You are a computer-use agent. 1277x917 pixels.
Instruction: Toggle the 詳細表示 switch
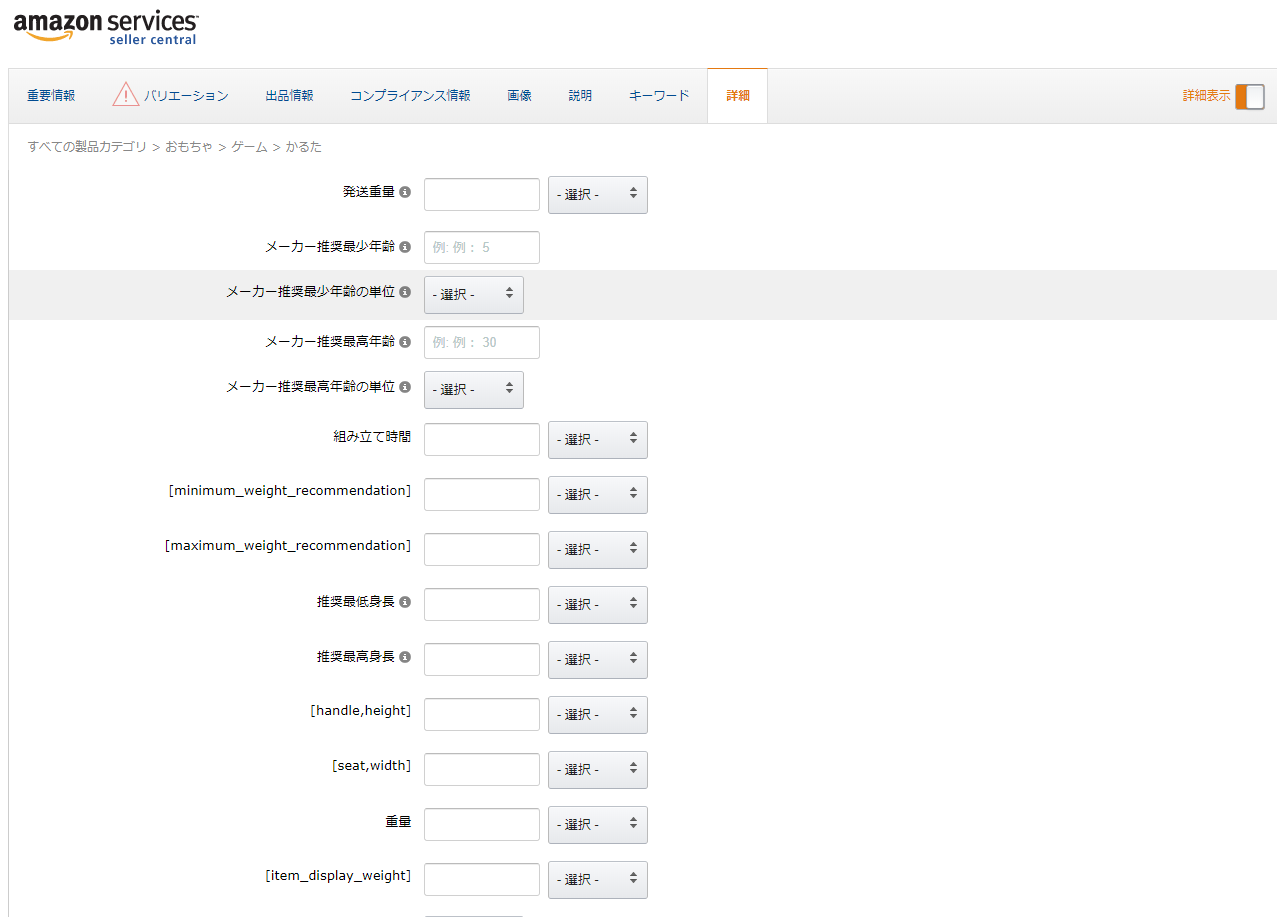1249,96
